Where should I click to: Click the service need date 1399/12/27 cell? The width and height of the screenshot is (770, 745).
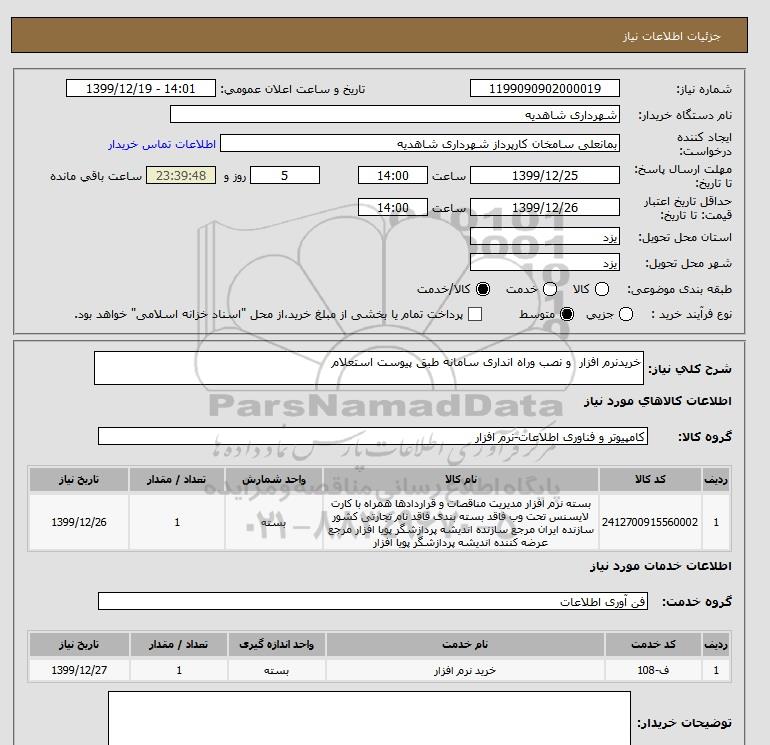pyautogui.click(x=79, y=670)
